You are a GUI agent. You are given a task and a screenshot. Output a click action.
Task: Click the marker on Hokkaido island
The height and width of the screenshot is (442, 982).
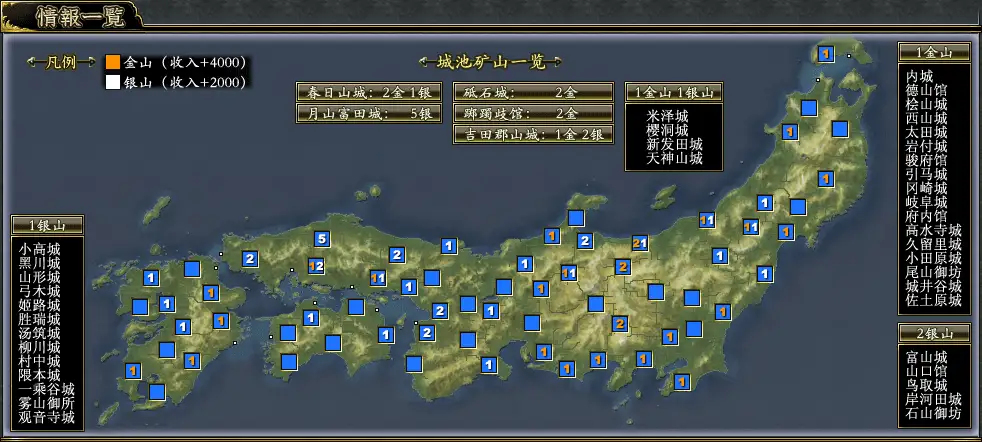tap(825, 54)
